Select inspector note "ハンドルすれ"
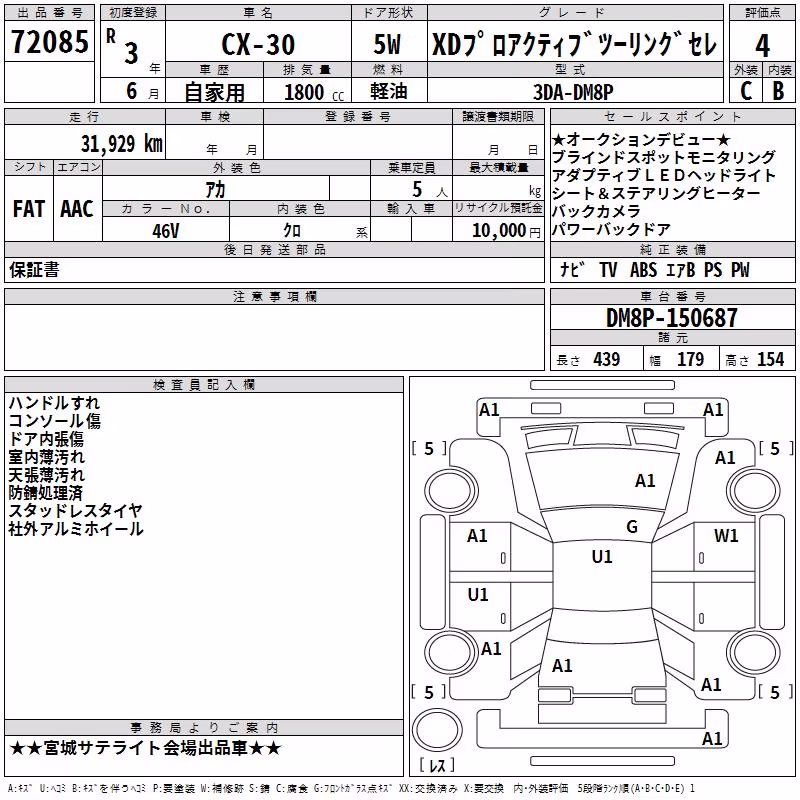 (54, 403)
